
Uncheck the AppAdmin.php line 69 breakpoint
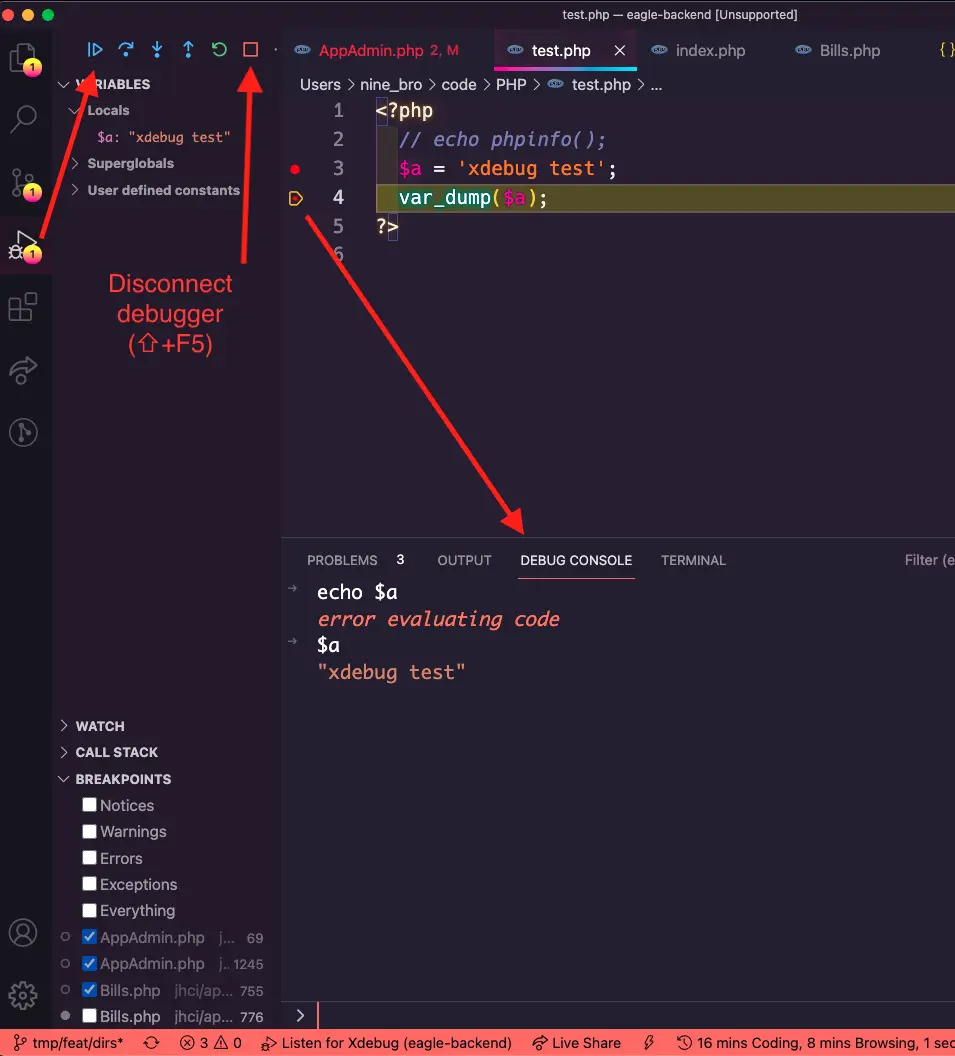(x=89, y=937)
